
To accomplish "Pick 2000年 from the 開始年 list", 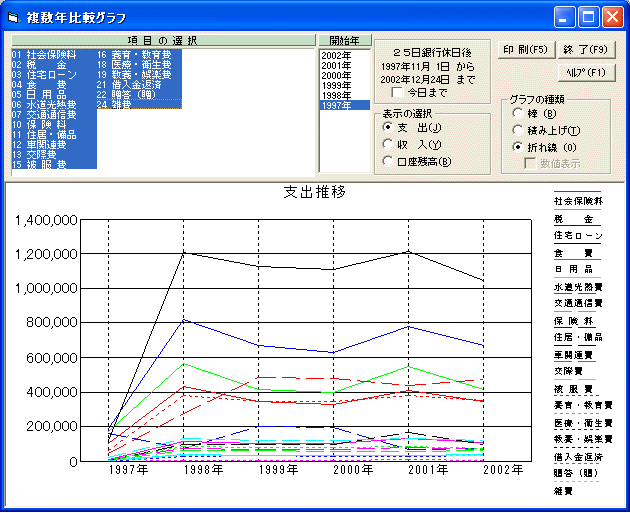I will pyautogui.click(x=336, y=75).
